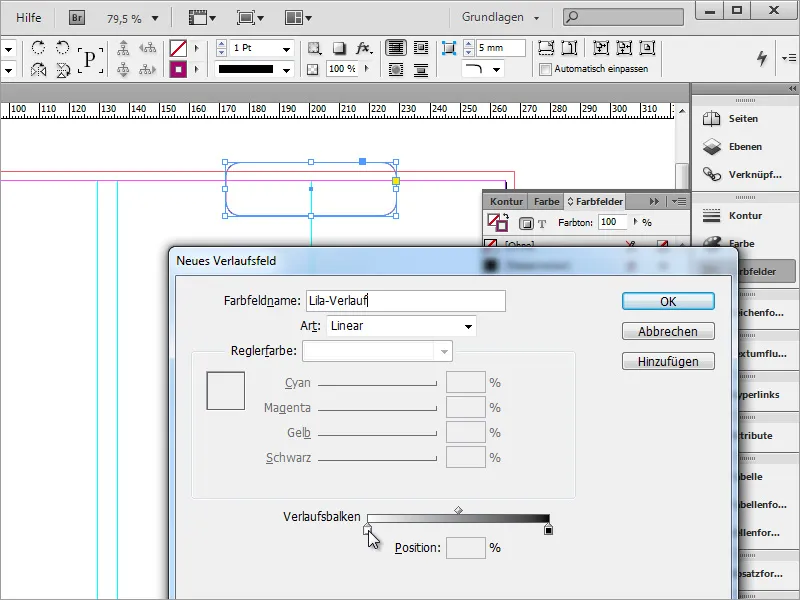
Task: Toggle fill/stroke icon in Farbfelder panel
Action: (x=497, y=222)
